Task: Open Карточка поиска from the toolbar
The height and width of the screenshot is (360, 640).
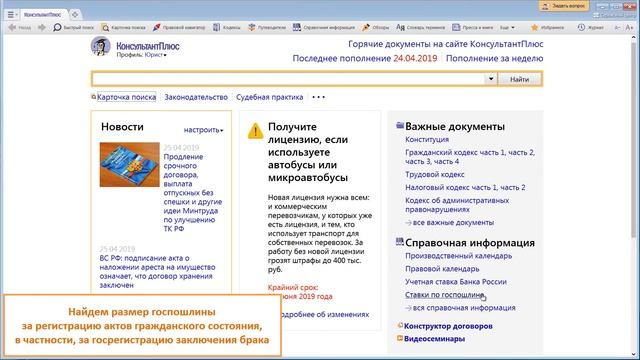Action: pos(124,27)
